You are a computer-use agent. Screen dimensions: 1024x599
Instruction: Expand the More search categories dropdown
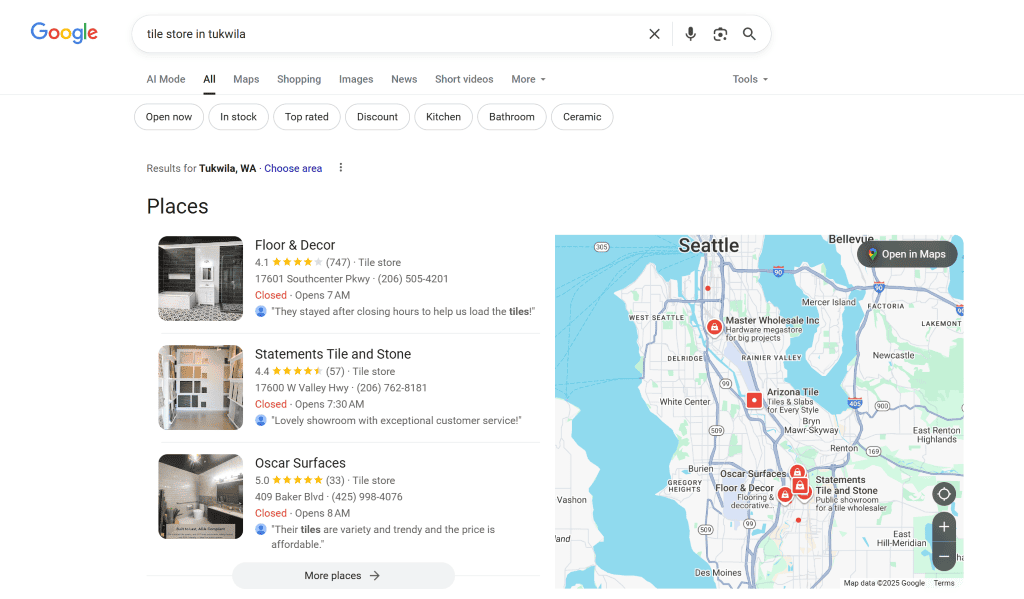(x=528, y=79)
